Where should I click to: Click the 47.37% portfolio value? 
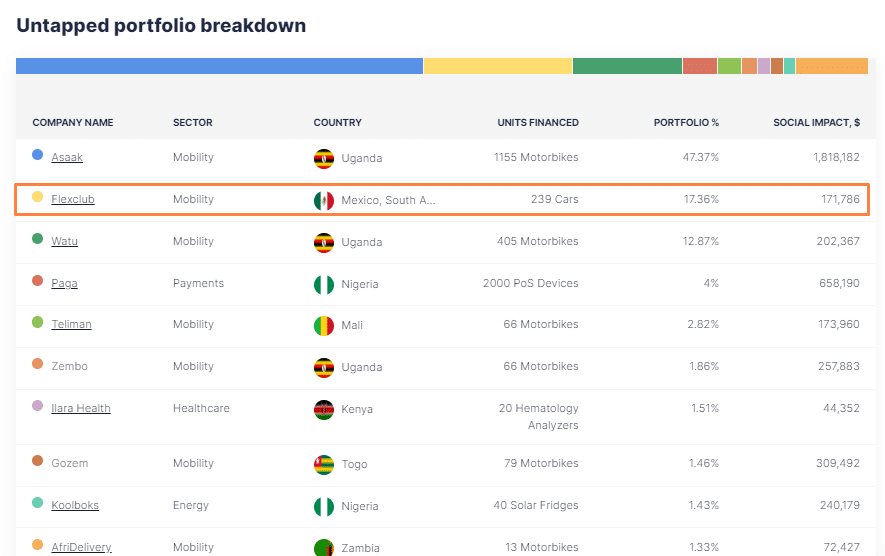(x=701, y=157)
